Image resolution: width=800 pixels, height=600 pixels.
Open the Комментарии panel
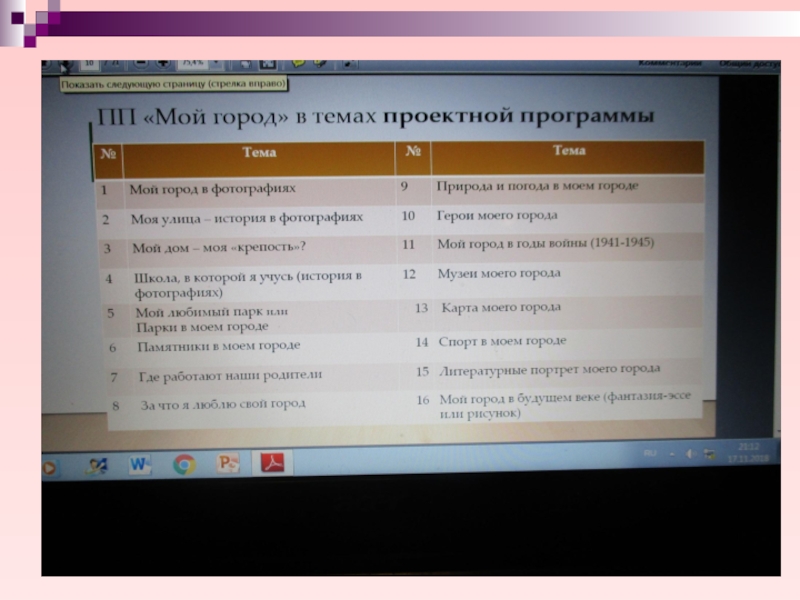670,63
